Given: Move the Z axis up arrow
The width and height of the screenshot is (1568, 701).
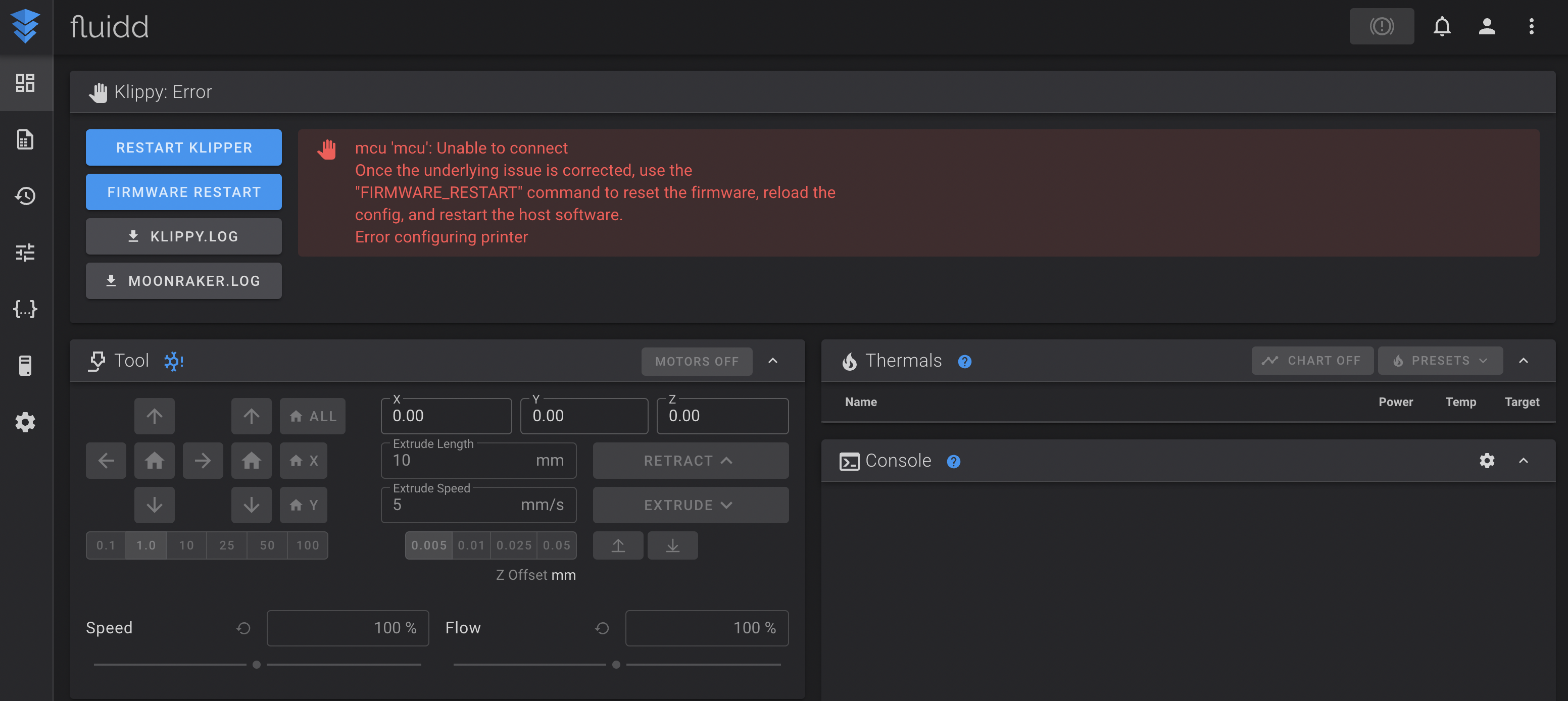Looking at the screenshot, I should point(252,416).
